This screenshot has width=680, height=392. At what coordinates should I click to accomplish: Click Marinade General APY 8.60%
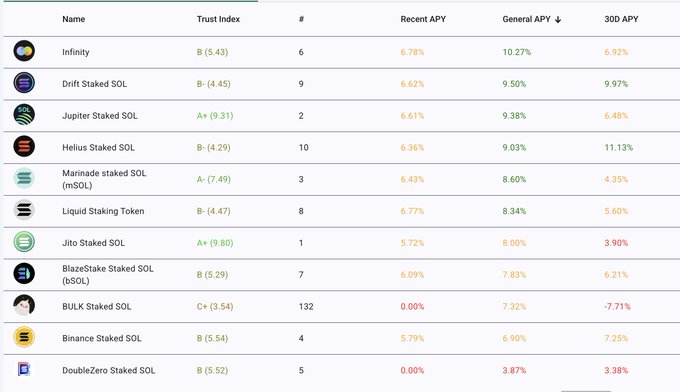(x=514, y=179)
